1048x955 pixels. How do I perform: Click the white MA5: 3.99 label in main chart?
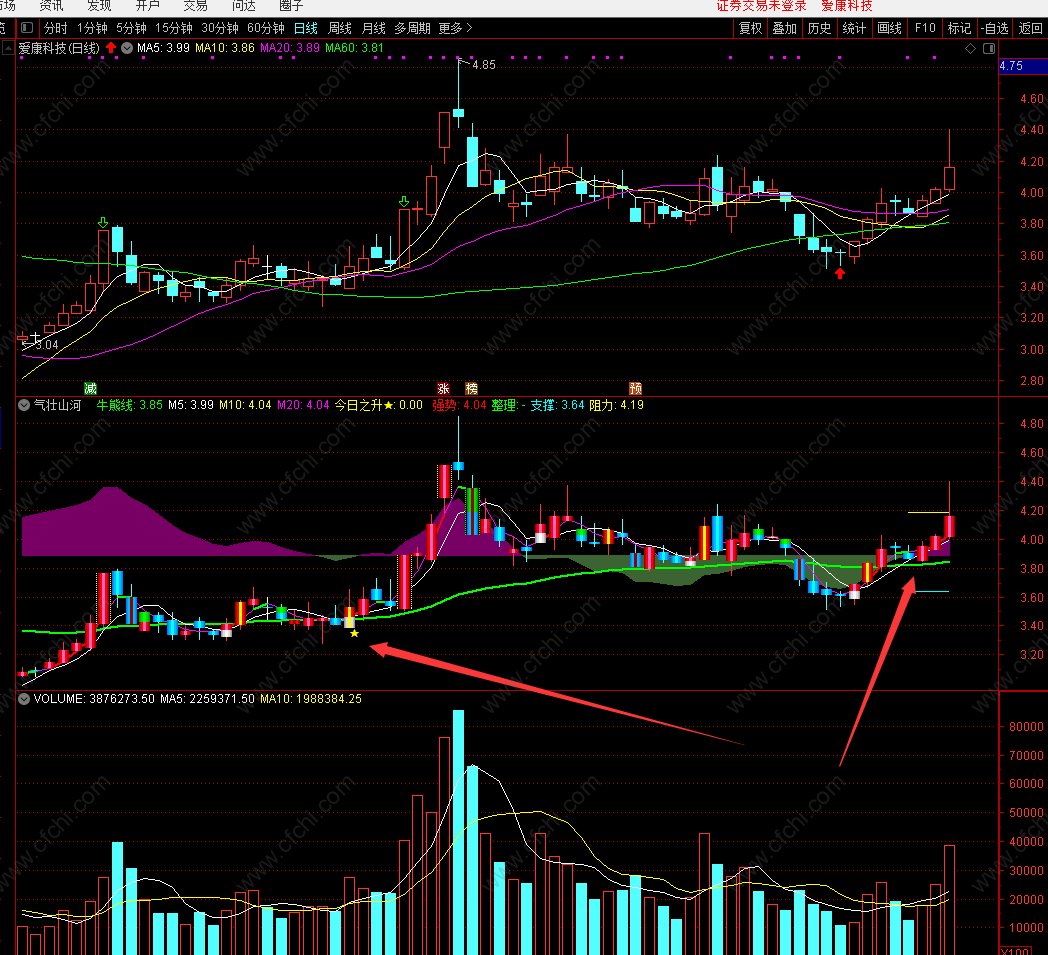point(163,48)
